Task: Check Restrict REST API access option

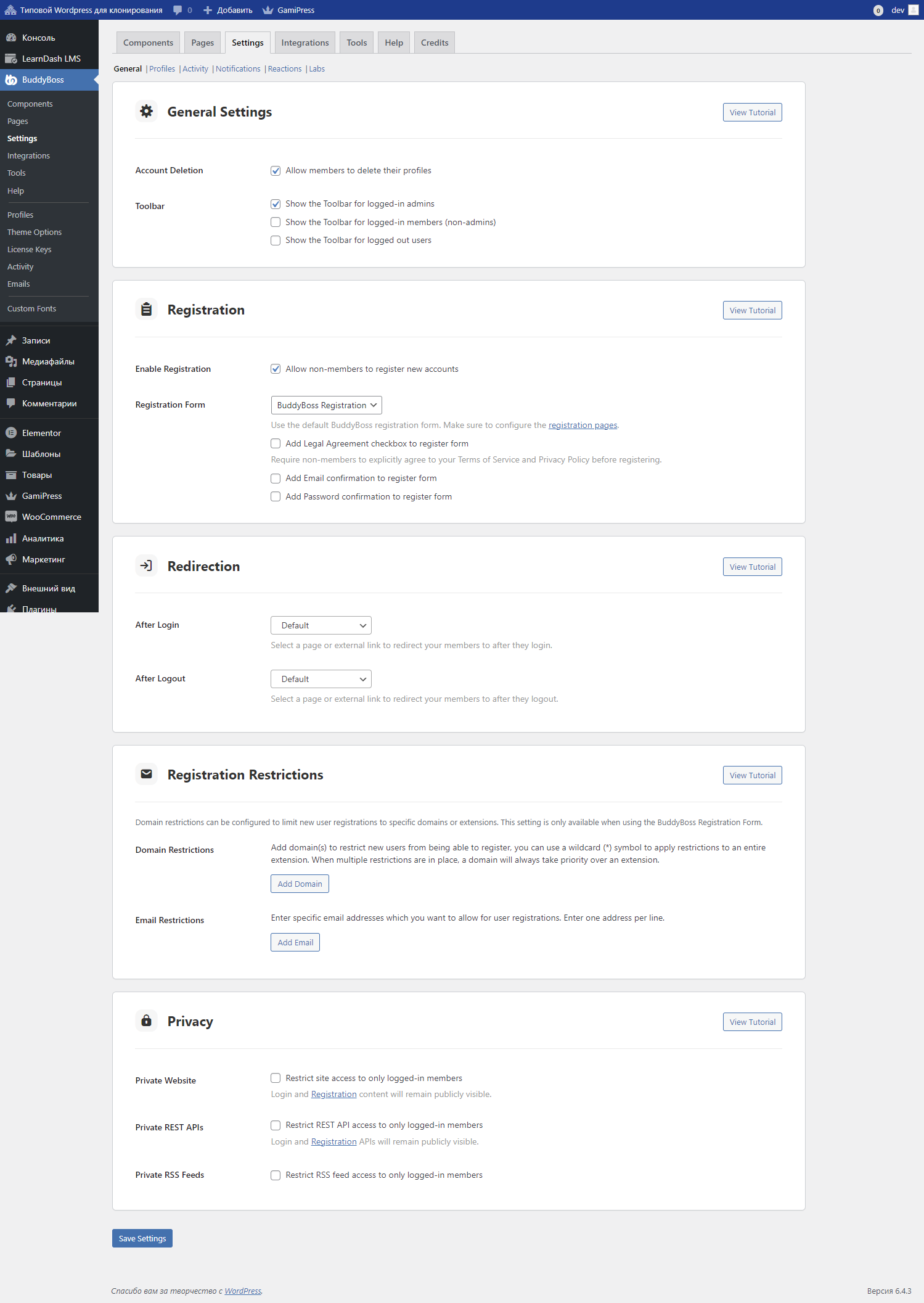Action: [x=276, y=1125]
